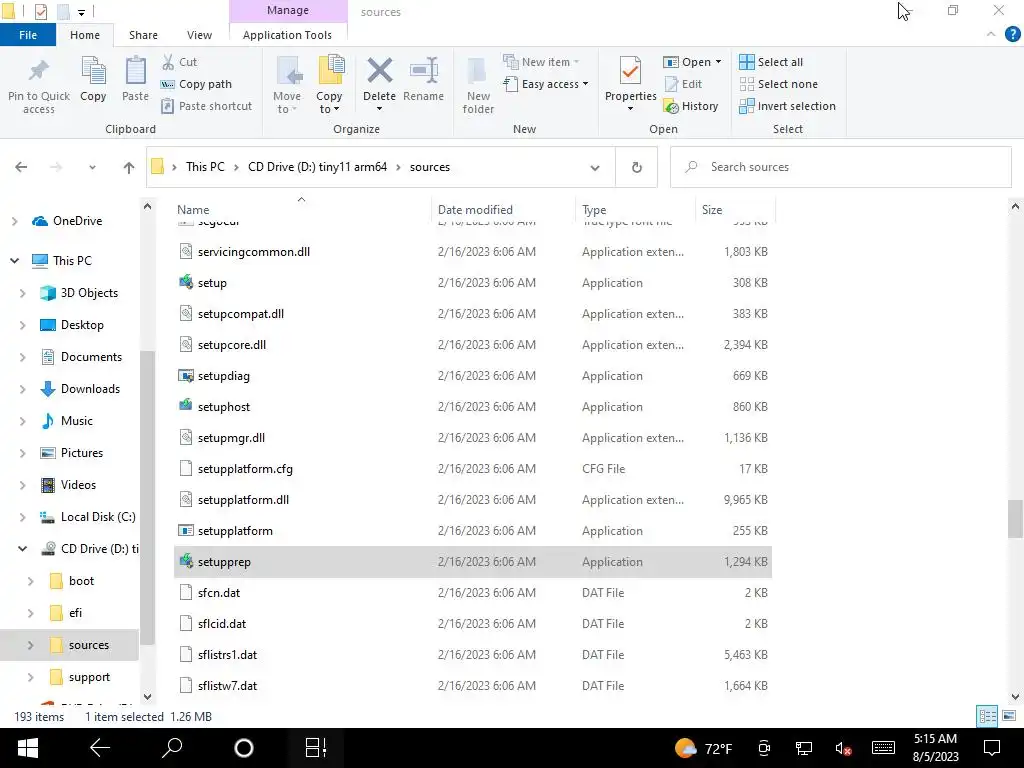Click the Search sources input field
The height and width of the screenshot is (768, 1024).
point(840,167)
